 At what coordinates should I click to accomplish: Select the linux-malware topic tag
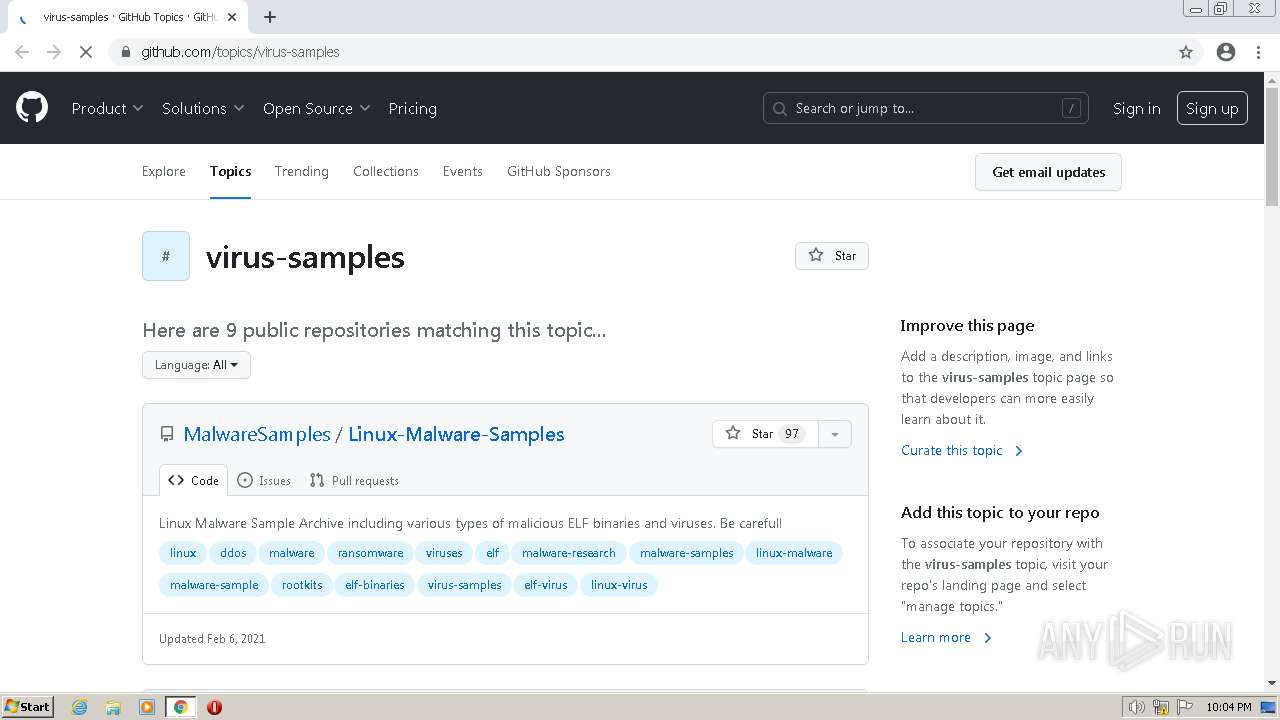794,553
